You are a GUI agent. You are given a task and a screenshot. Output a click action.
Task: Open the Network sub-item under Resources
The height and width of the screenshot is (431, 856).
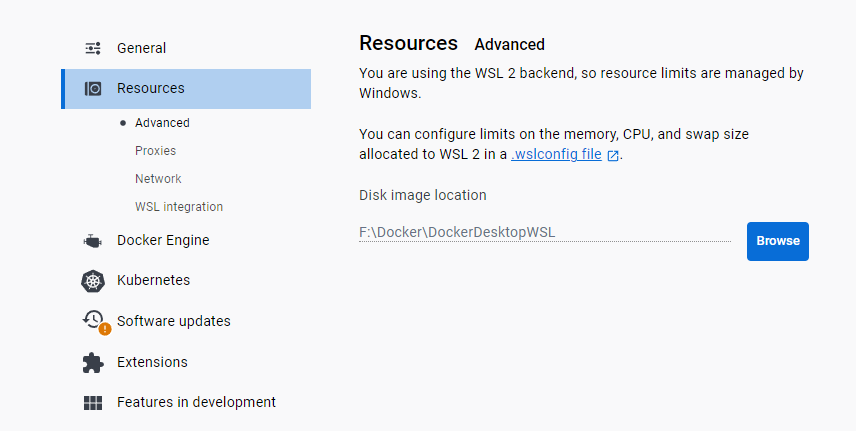tap(158, 179)
